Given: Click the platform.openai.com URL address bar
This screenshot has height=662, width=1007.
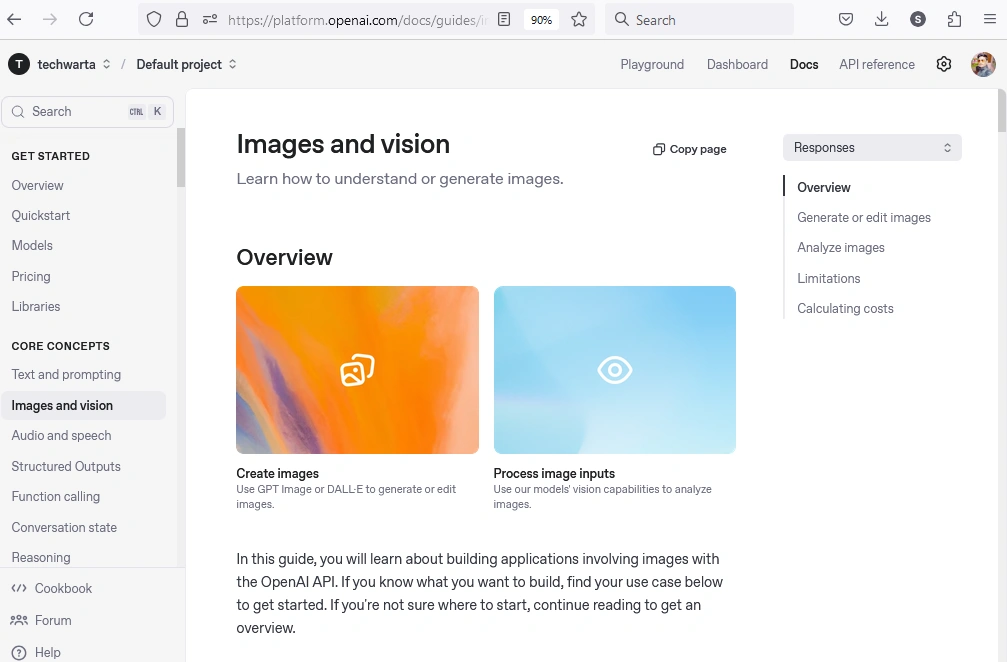Looking at the screenshot, I should pyautogui.click(x=357, y=20).
